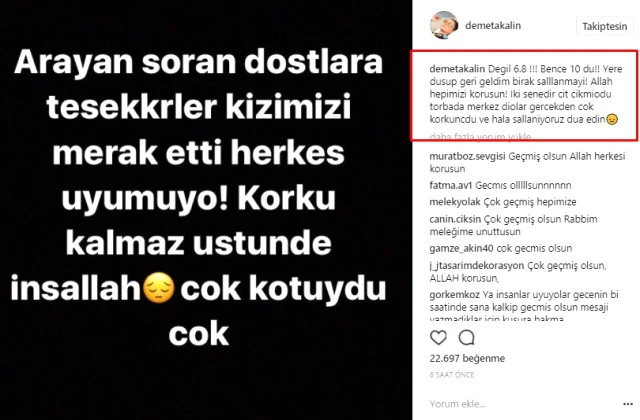Viewport: 640px width, 420px height.
Task: Open canin.ciksin's profile from comments
Action: (x=455, y=219)
